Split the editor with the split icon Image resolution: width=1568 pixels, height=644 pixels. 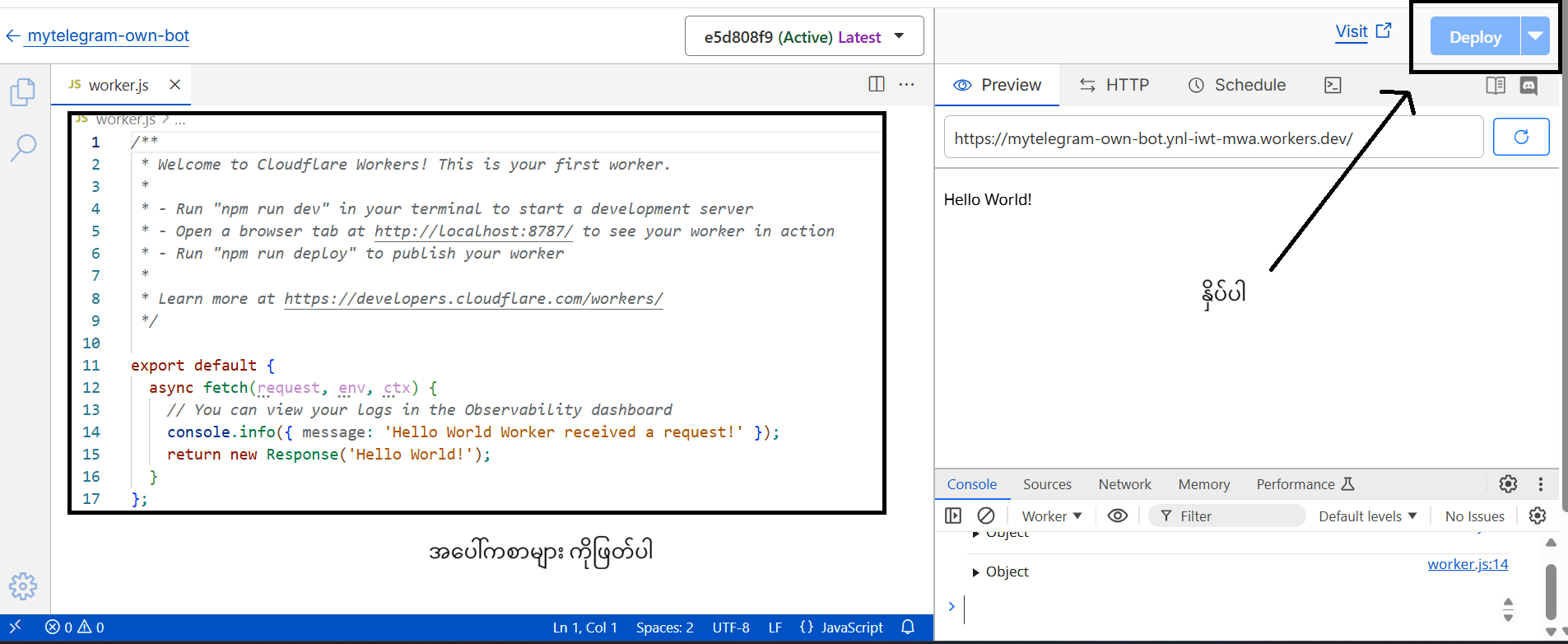(877, 84)
